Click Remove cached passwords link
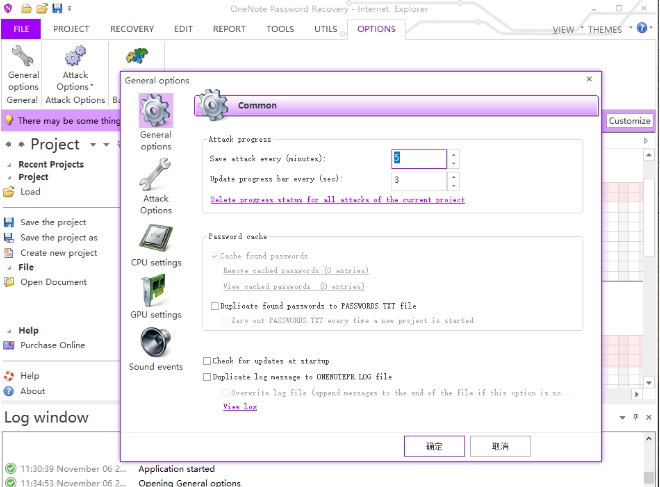The image size is (660, 487). (295, 270)
